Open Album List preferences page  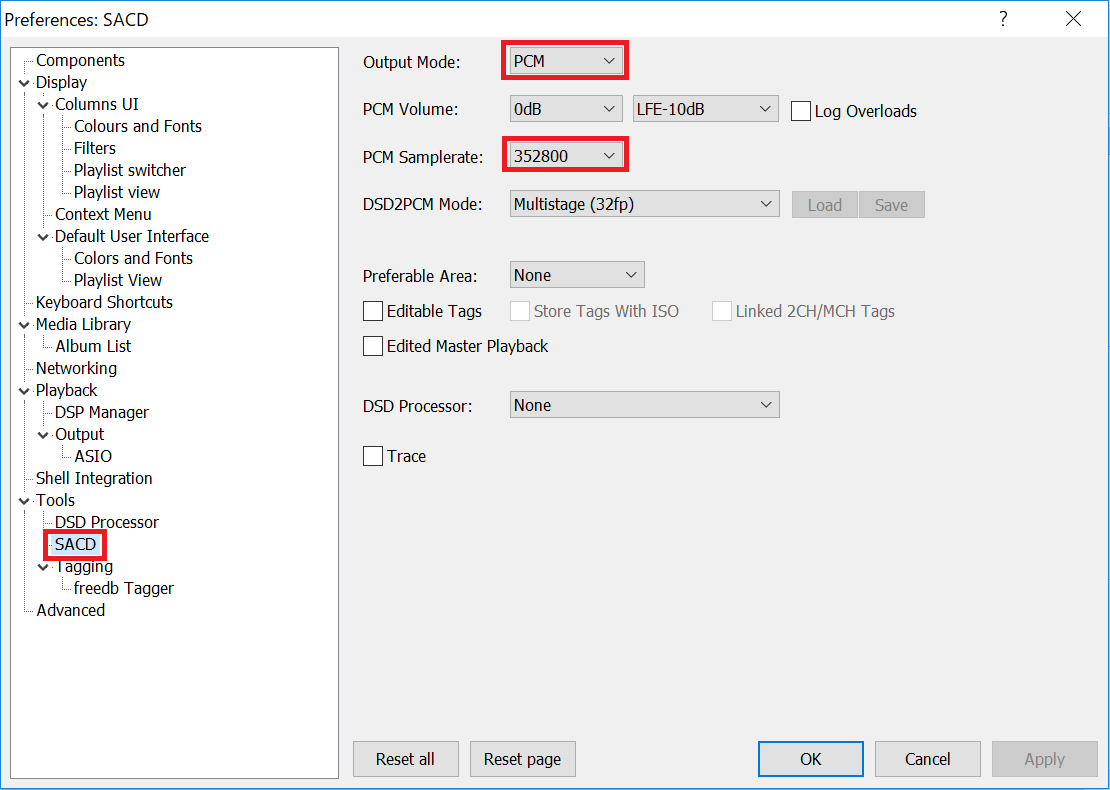93,345
